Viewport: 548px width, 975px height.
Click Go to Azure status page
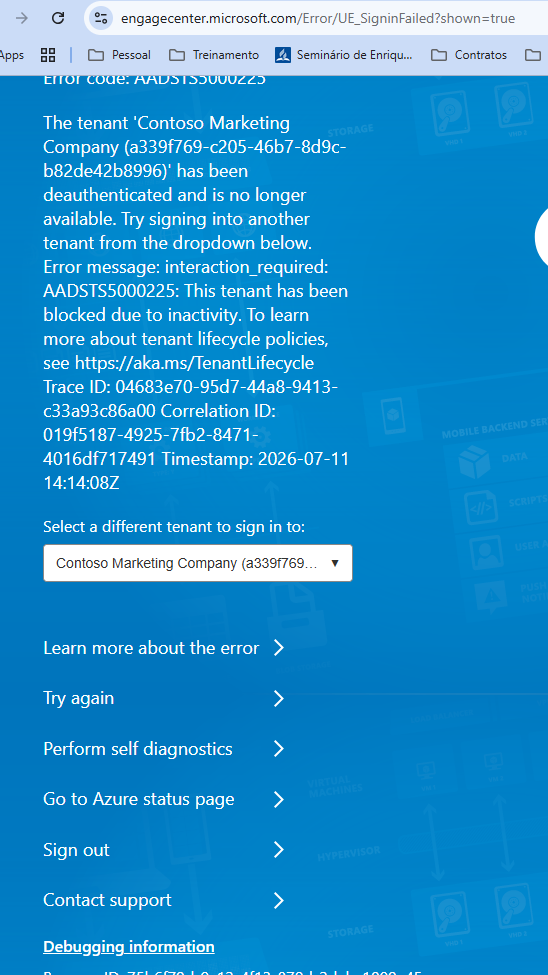click(139, 799)
